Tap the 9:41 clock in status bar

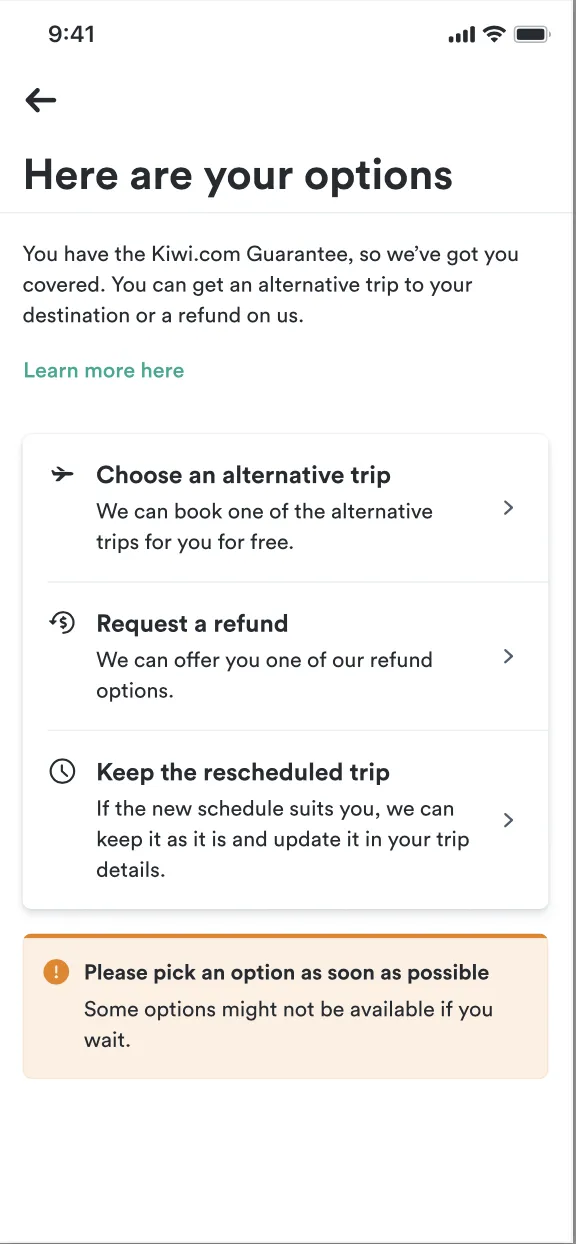(x=71, y=34)
